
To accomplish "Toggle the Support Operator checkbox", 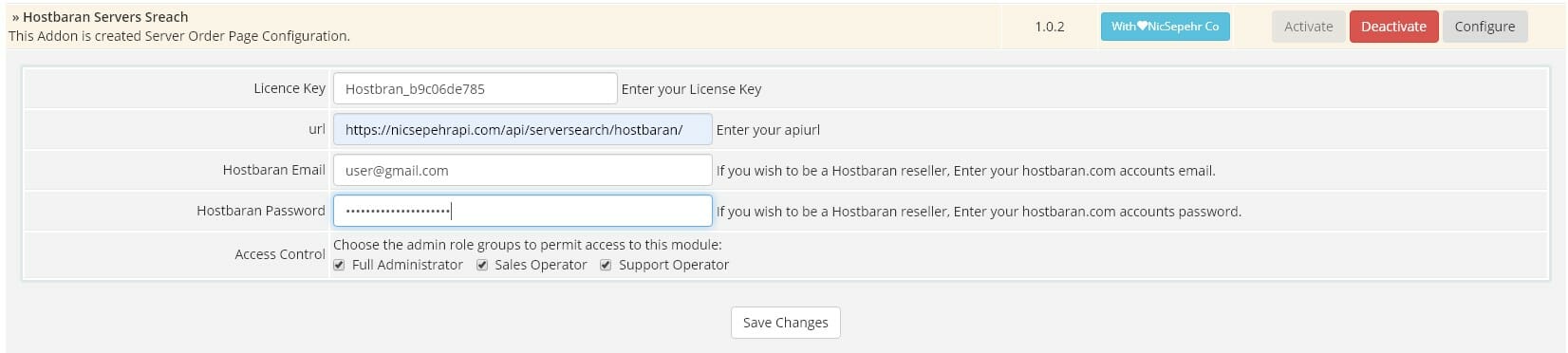I will [x=606, y=266].
